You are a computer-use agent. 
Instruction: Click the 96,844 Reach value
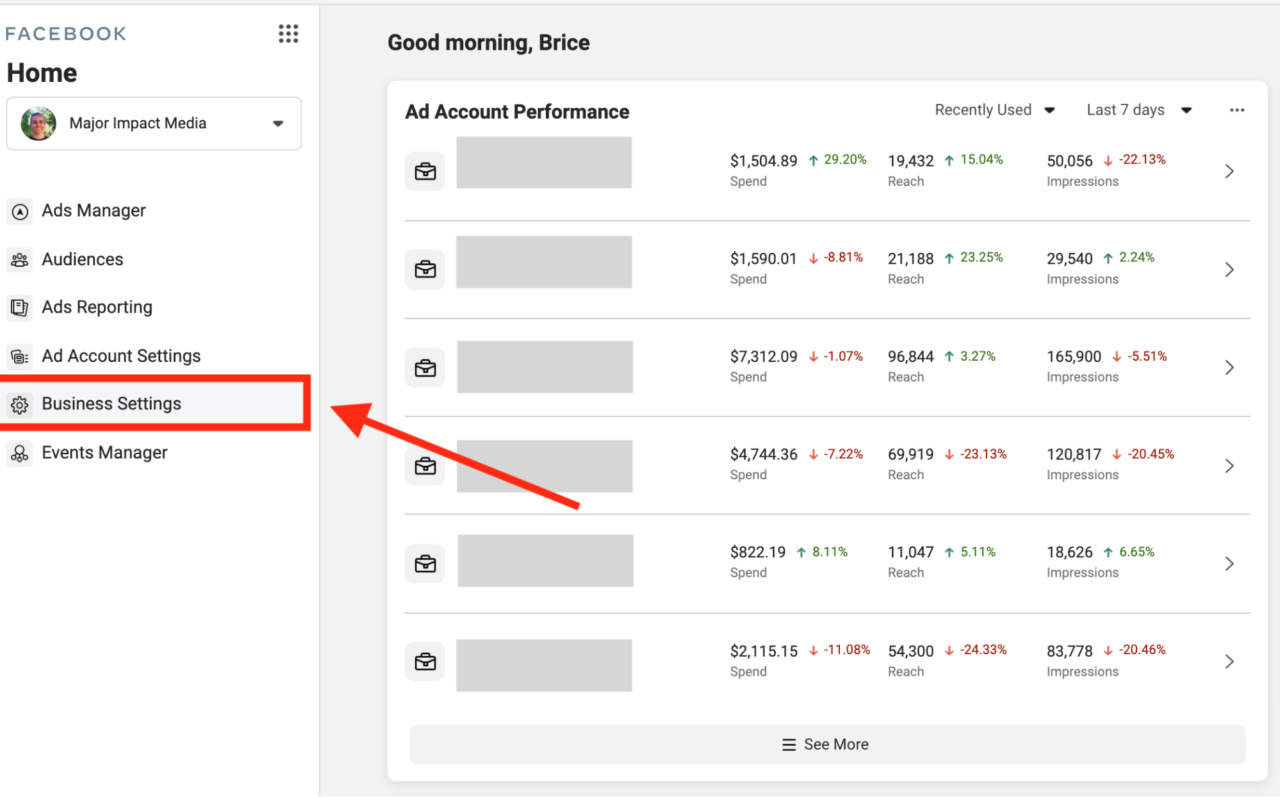click(x=911, y=356)
